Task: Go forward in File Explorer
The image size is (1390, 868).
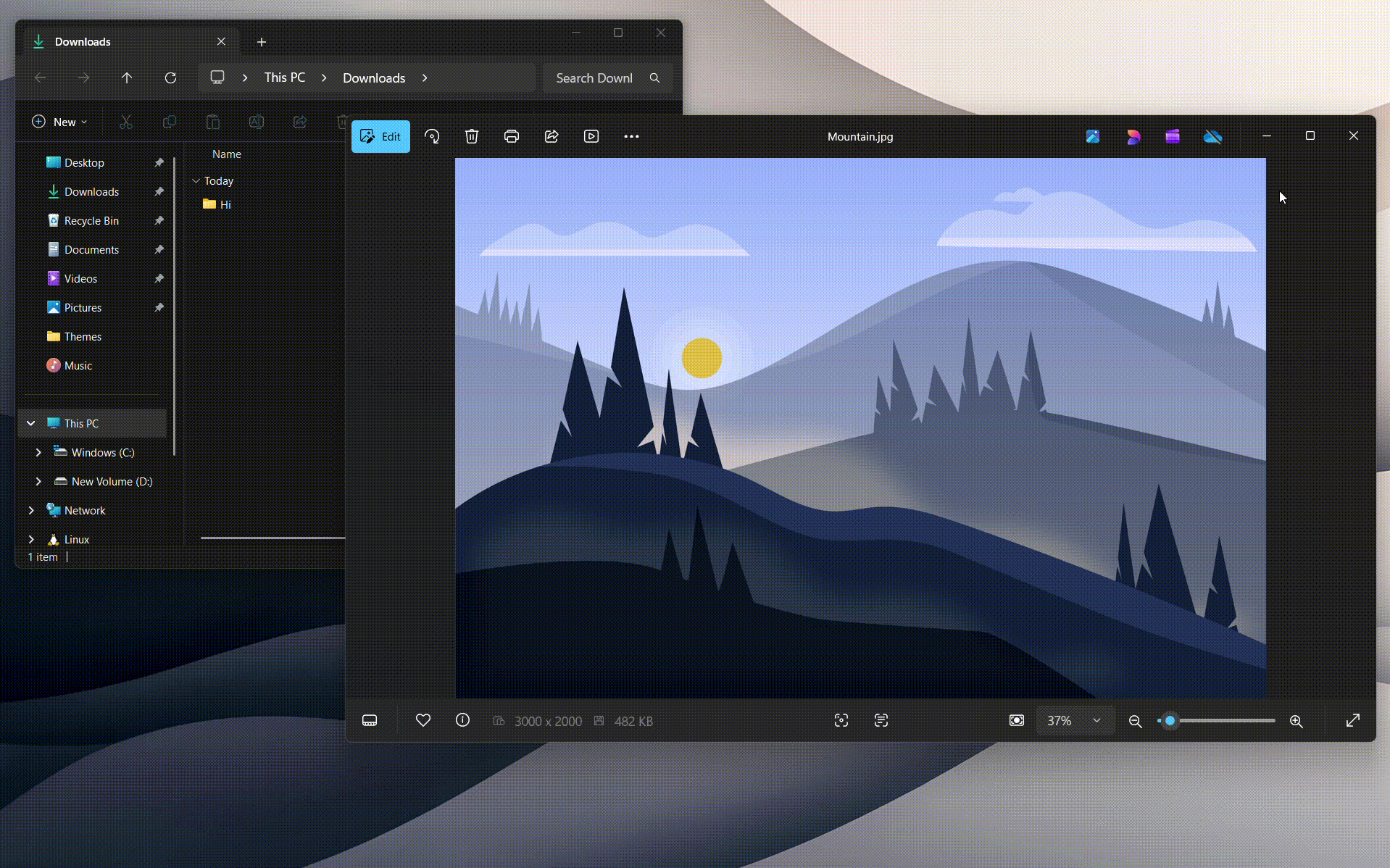Action: pyautogui.click(x=84, y=78)
